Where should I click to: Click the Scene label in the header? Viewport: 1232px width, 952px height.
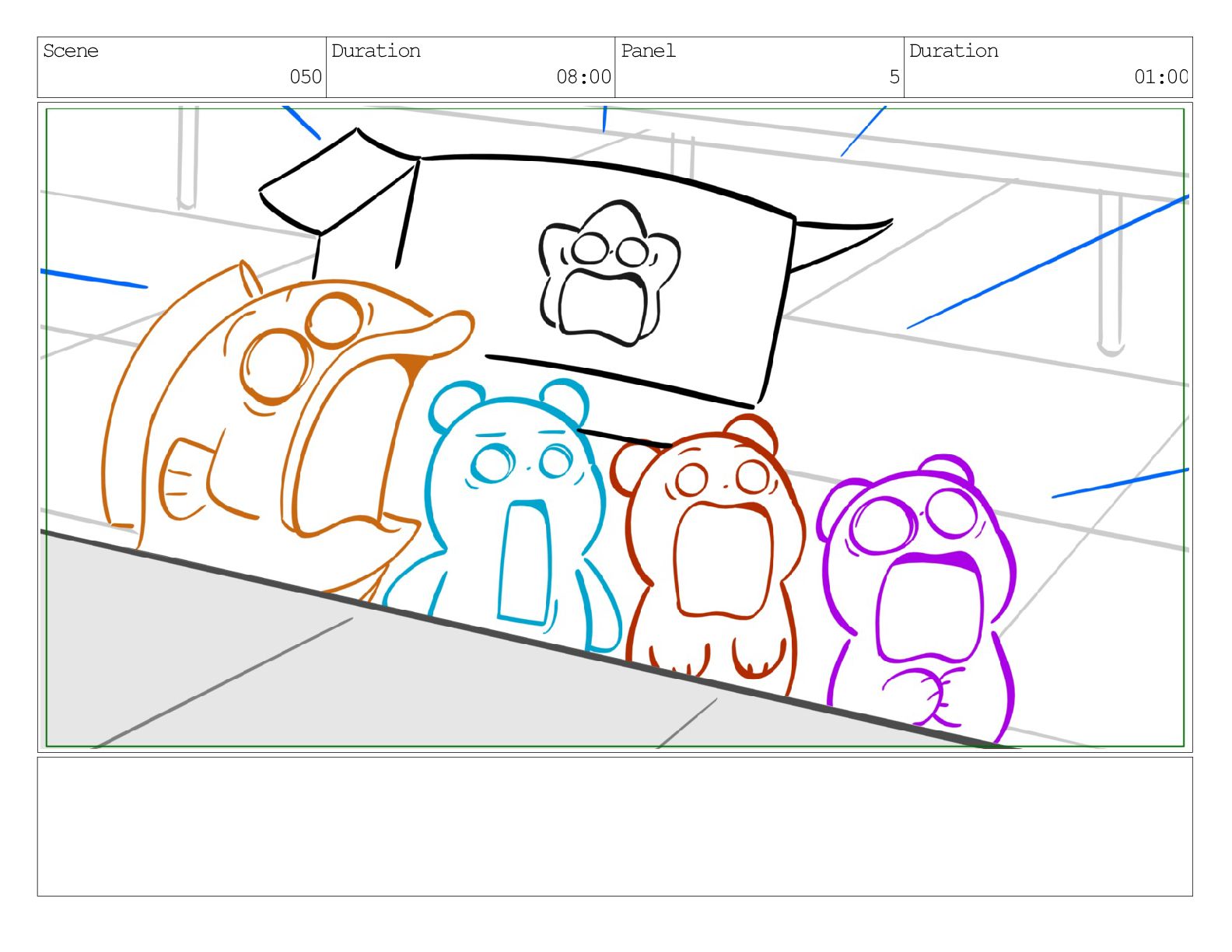(71, 51)
